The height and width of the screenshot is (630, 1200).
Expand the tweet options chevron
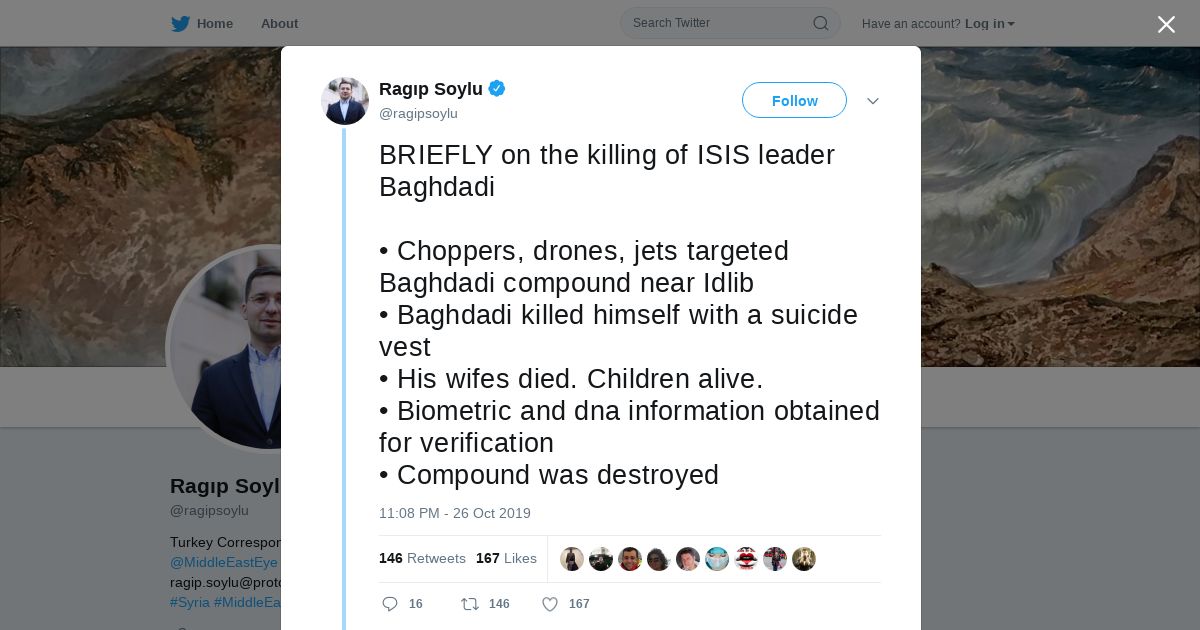pos(872,101)
